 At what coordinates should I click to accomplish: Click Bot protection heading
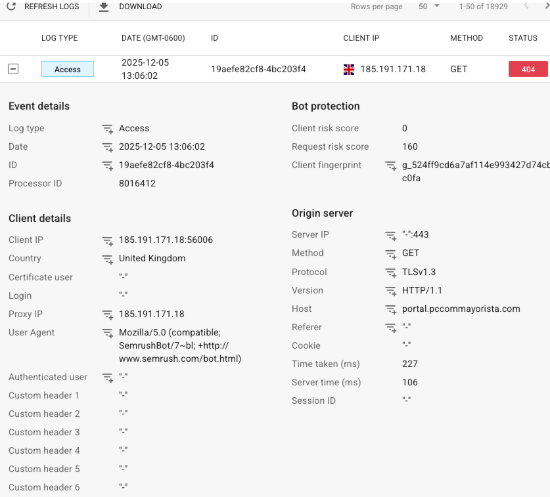pyautogui.click(x=326, y=106)
